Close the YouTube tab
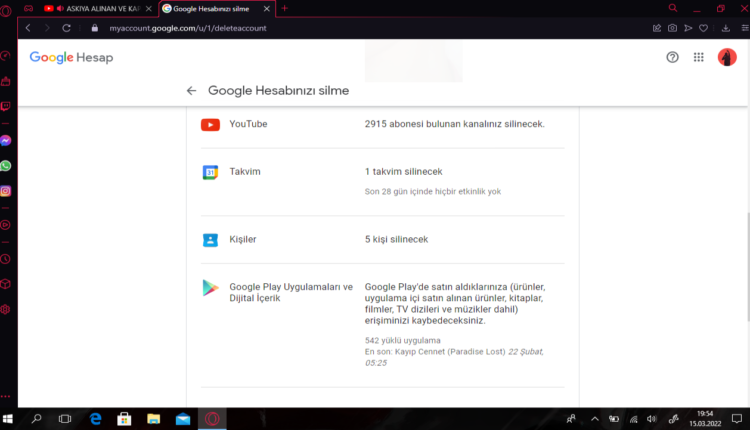This screenshot has height=430, width=750. (148, 9)
